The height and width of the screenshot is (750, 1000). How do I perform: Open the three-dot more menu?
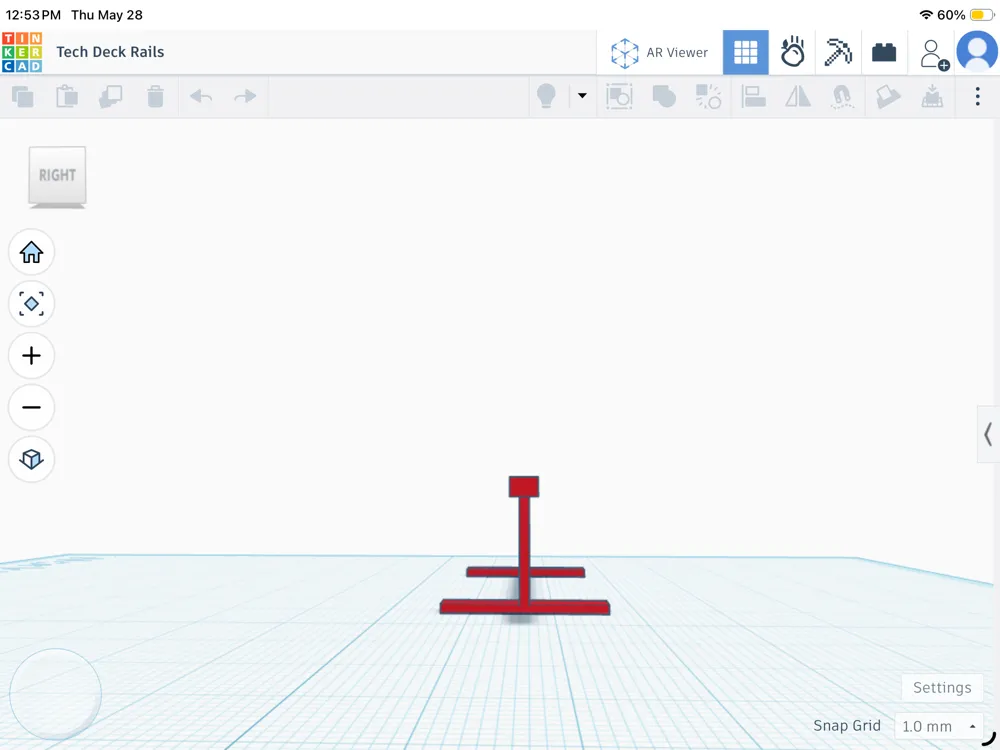click(977, 96)
